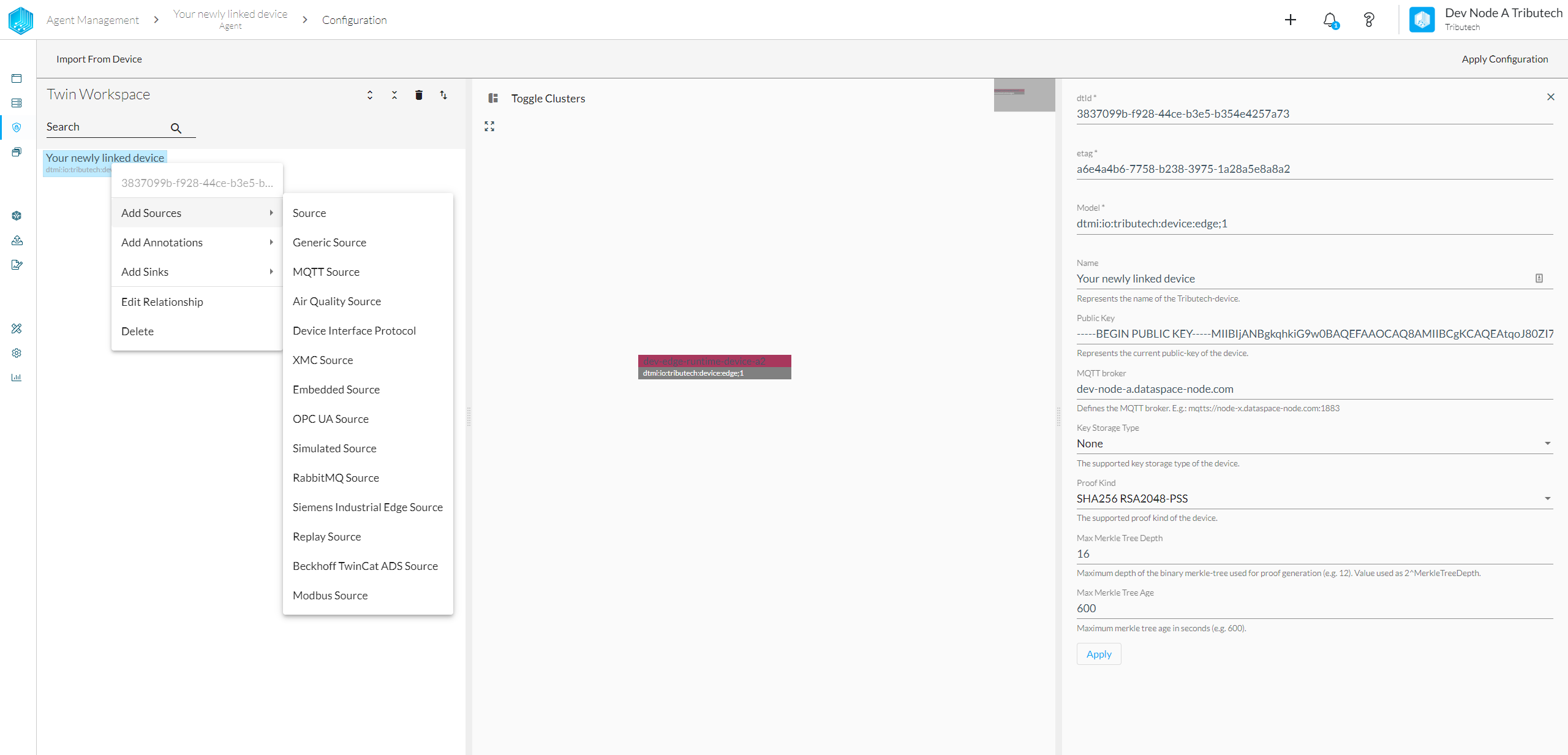The width and height of the screenshot is (1568, 755).
Task: Go to Agent Management breadcrumb
Action: 93,20
